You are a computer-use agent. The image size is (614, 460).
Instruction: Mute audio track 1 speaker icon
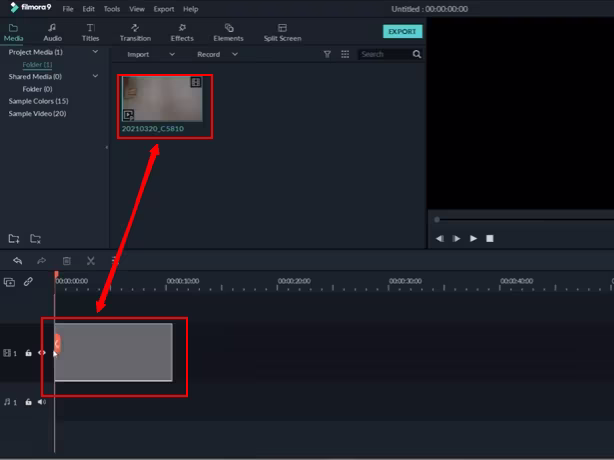click(42, 402)
